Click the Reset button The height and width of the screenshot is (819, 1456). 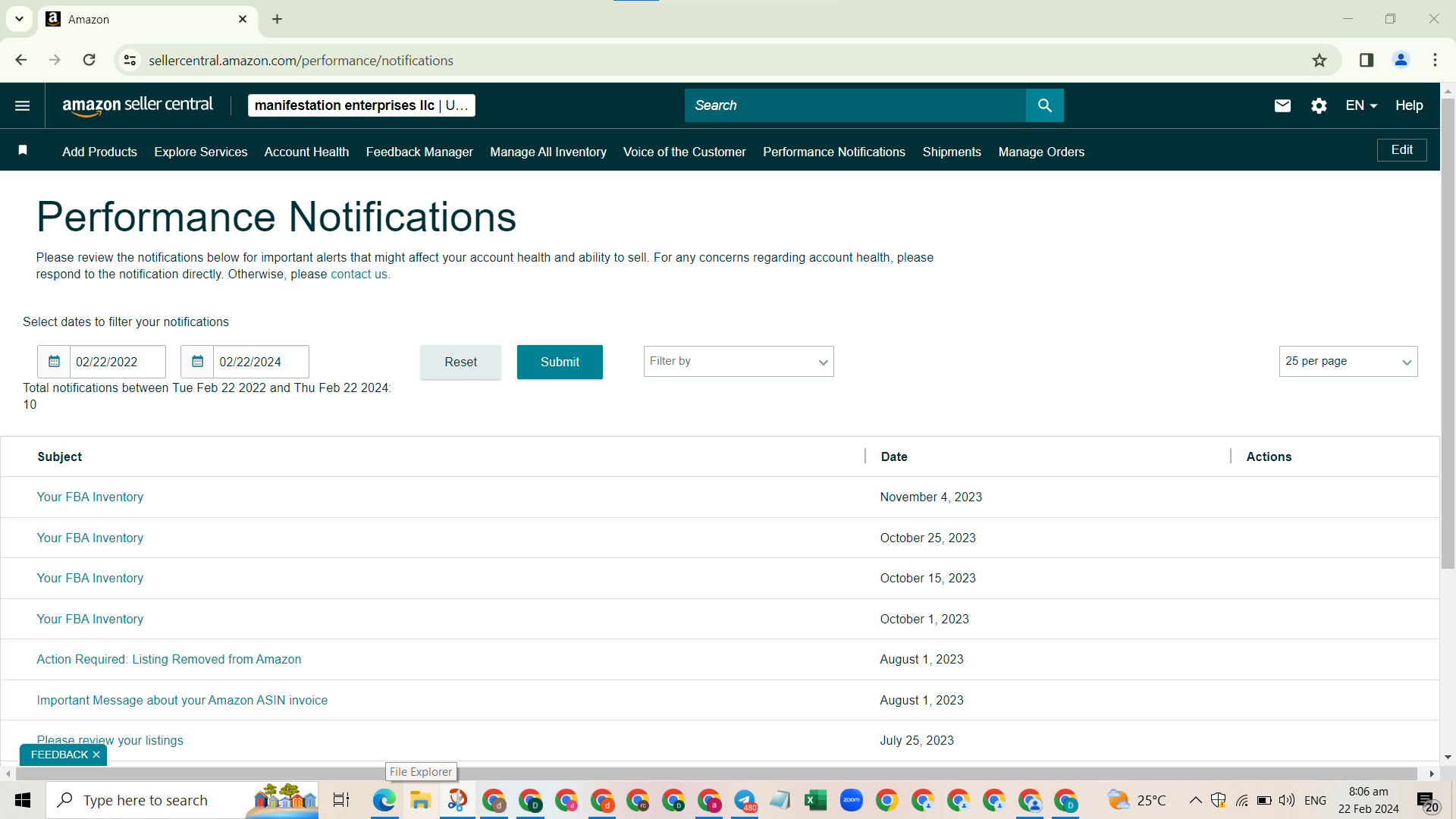tap(460, 362)
